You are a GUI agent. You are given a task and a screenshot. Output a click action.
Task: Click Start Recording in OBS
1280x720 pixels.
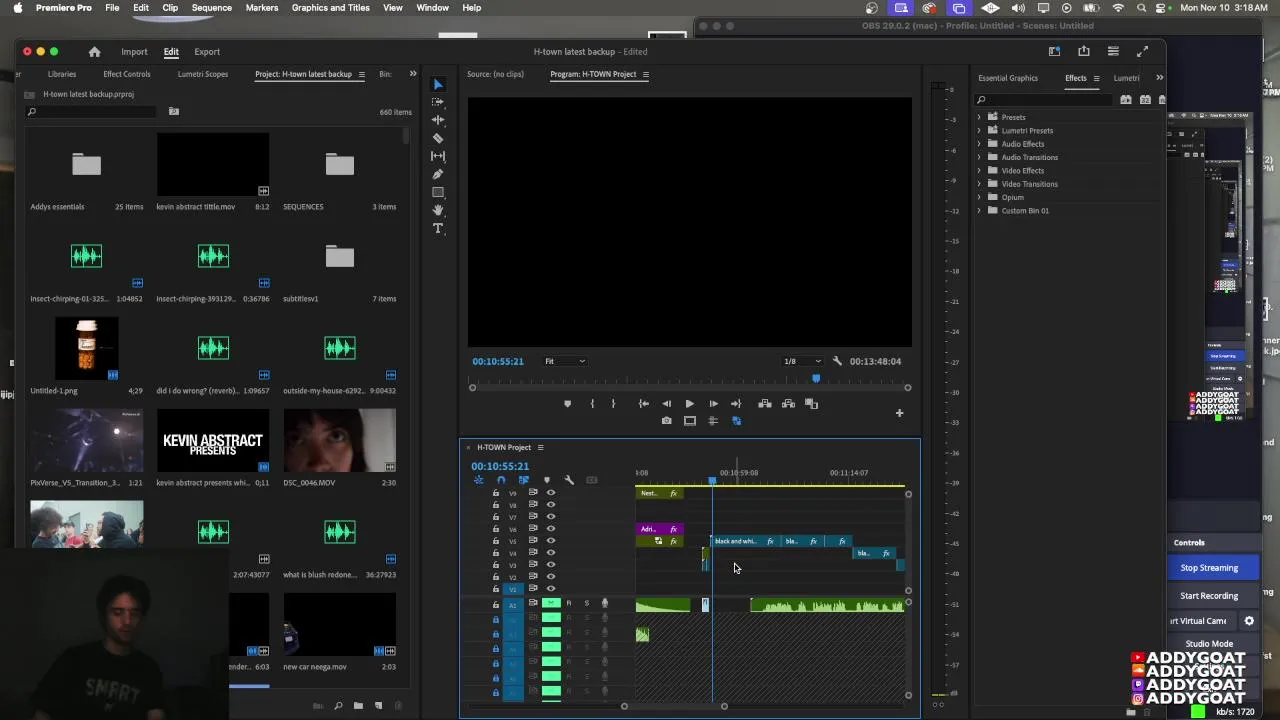coord(1209,596)
